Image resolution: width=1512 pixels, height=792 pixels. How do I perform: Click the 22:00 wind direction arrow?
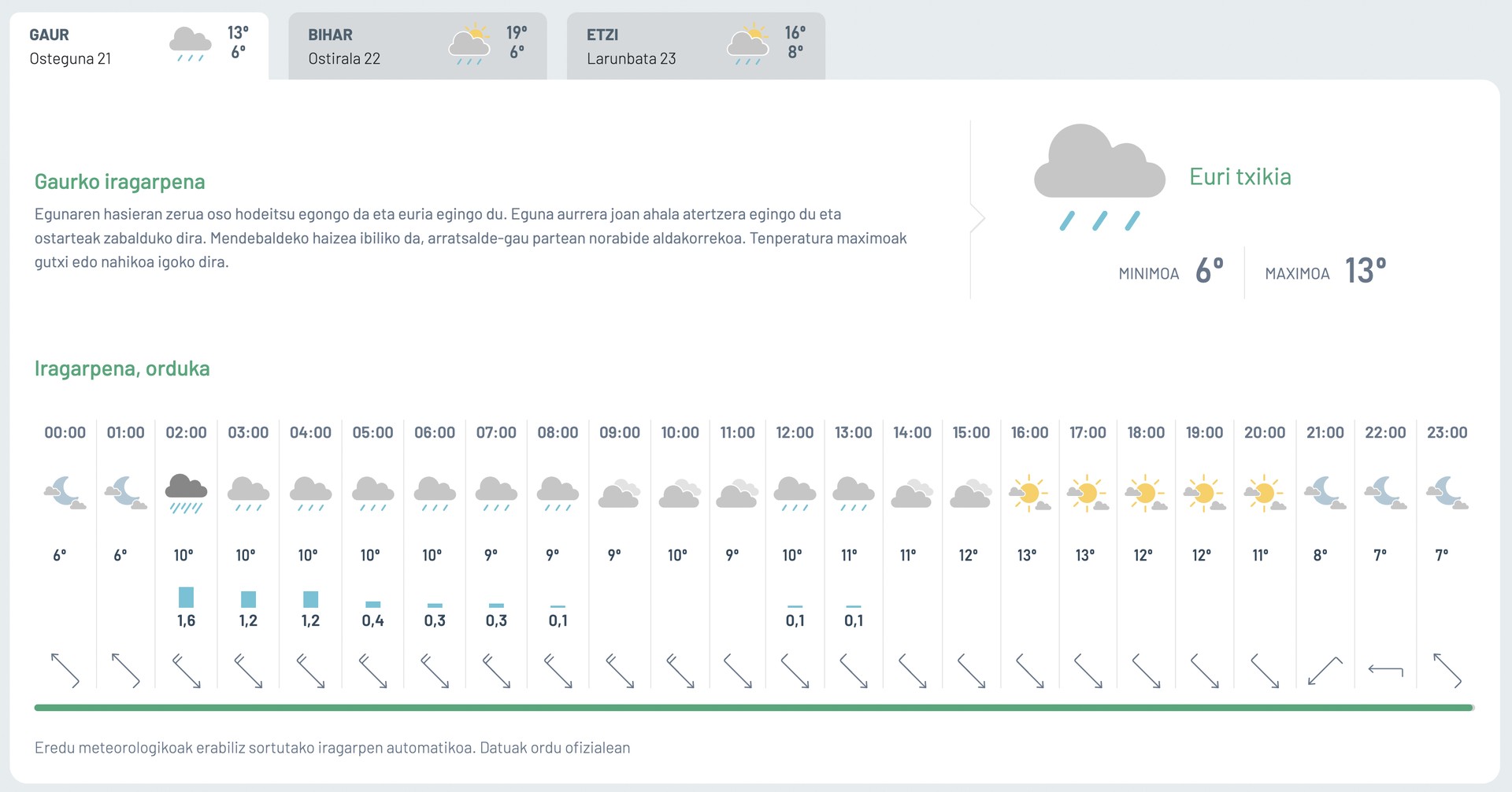pyautogui.click(x=1385, y=671)
